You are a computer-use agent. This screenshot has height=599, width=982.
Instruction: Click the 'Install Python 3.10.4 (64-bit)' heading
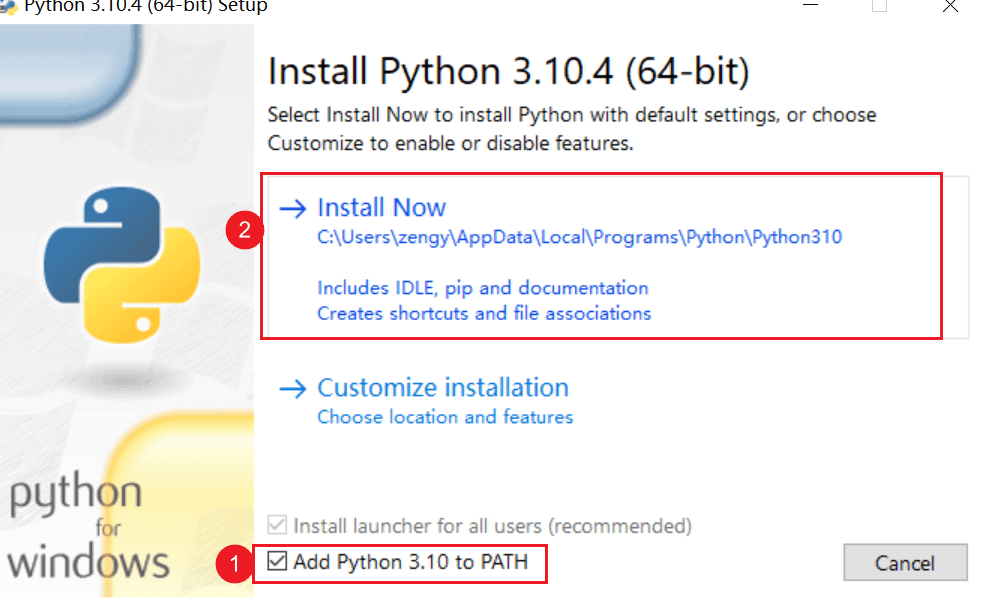(509, 72)
